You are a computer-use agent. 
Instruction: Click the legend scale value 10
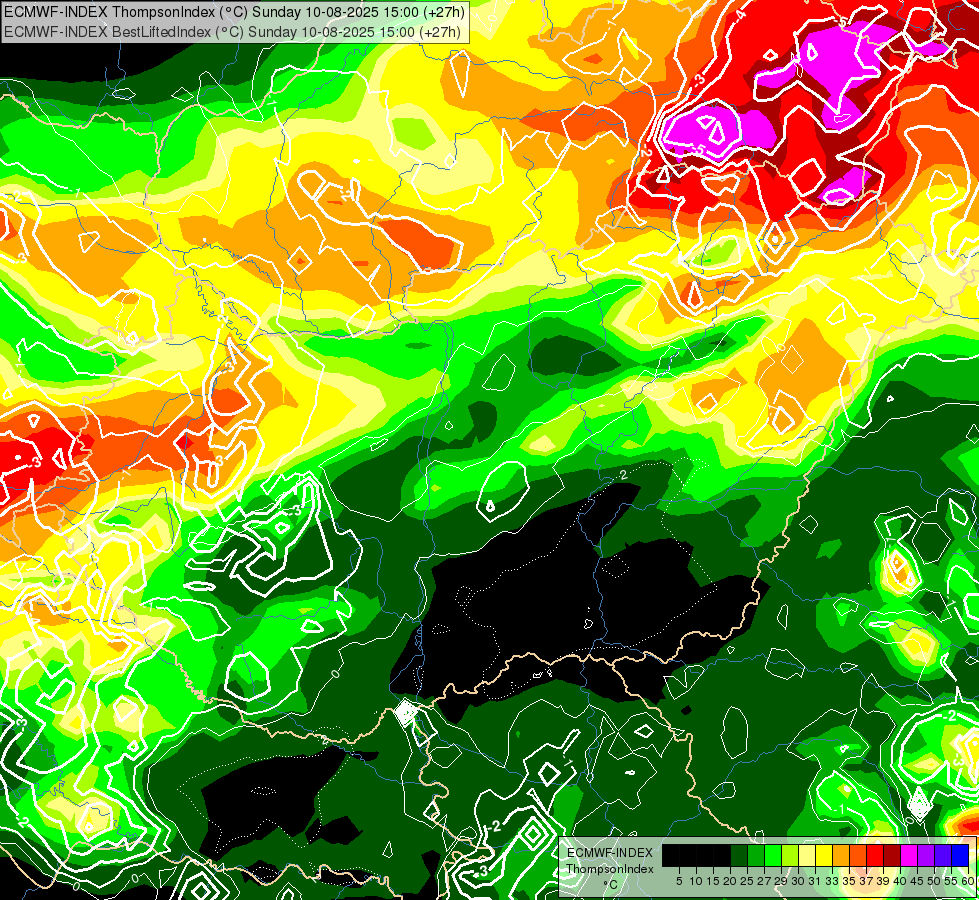[x=696, y=881]
